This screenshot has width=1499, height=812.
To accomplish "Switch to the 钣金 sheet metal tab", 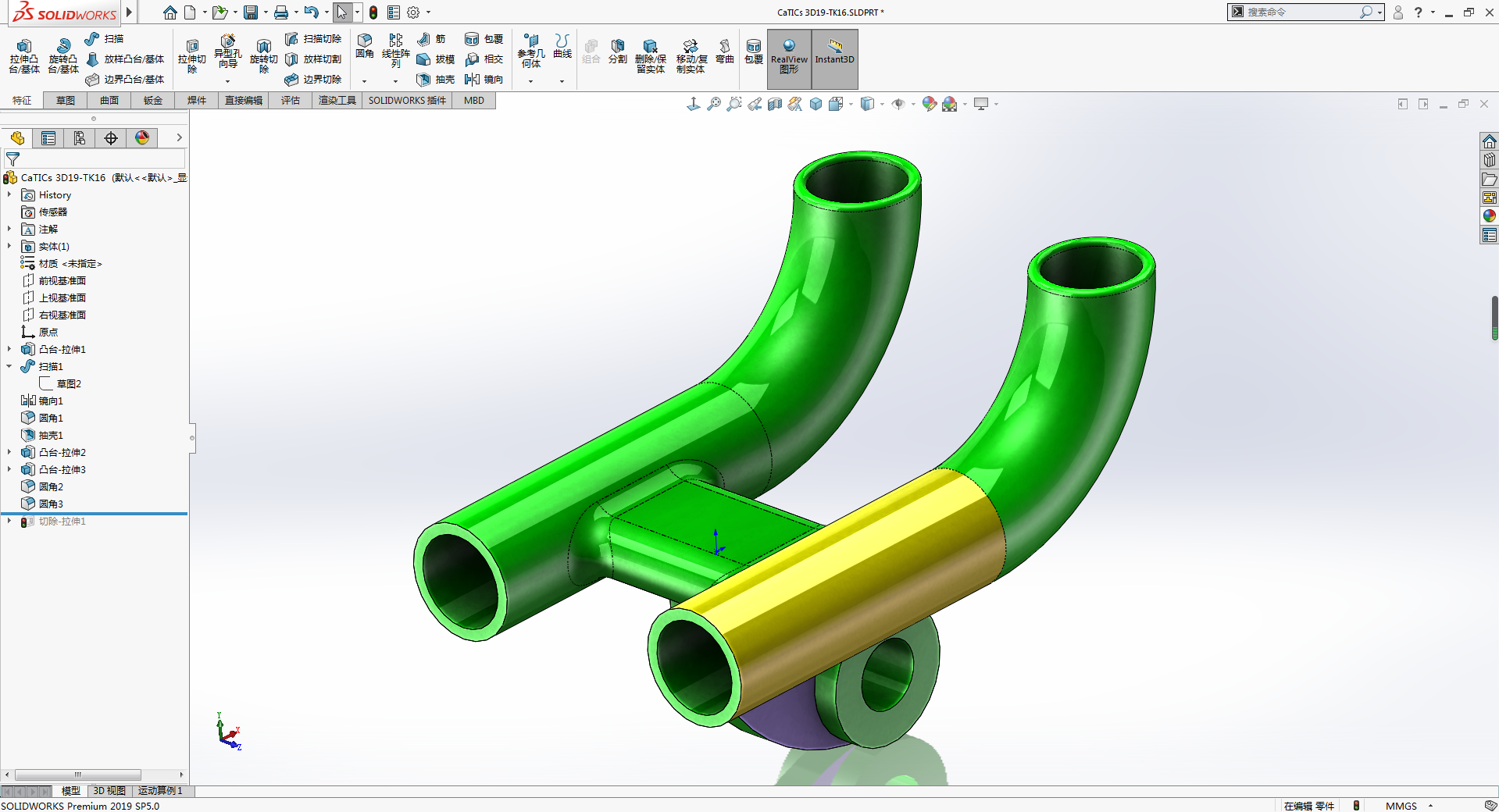I will [153, 101].
